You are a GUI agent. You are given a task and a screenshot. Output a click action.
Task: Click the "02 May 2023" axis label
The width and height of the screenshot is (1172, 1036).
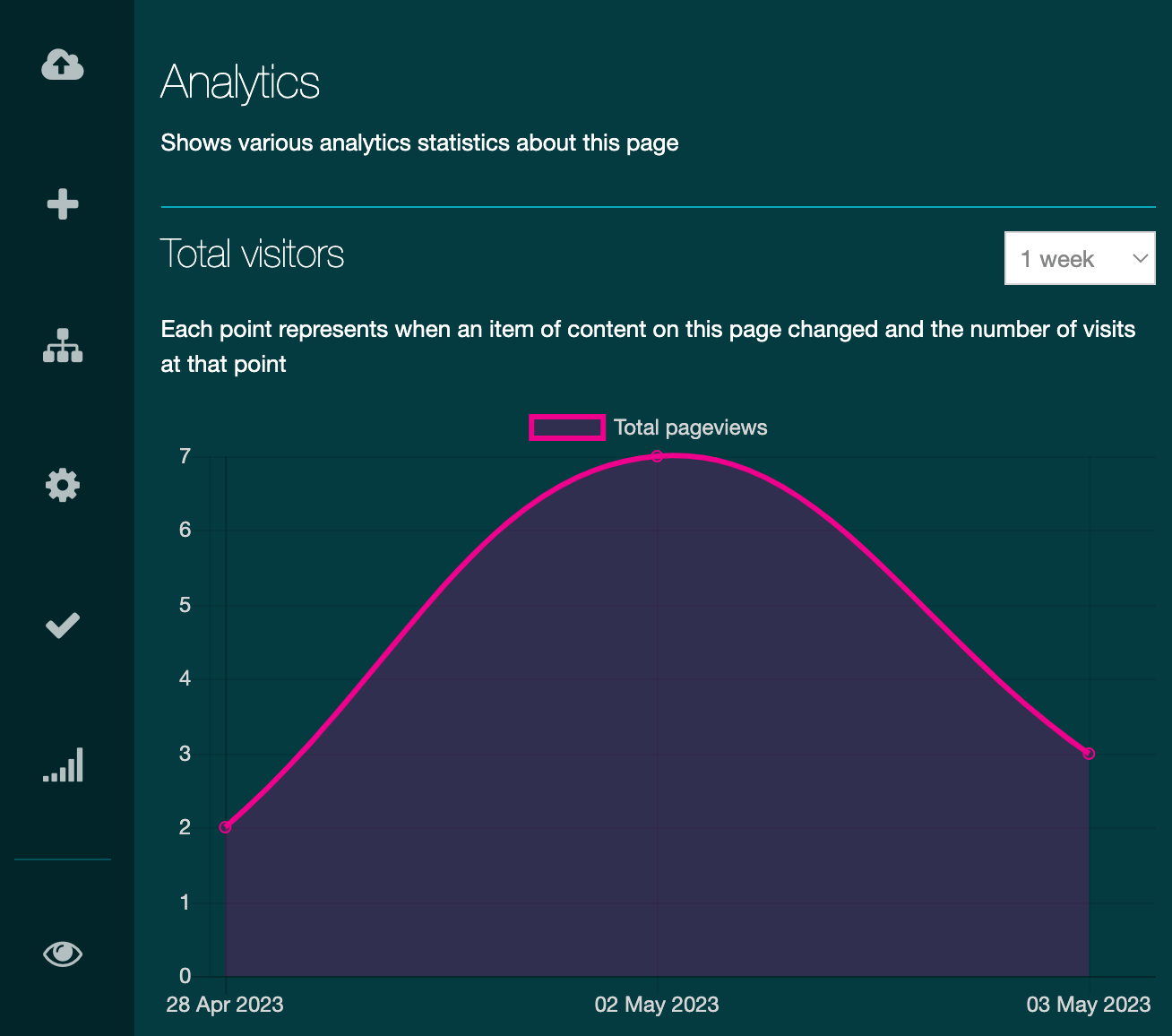coord(657,1004)
